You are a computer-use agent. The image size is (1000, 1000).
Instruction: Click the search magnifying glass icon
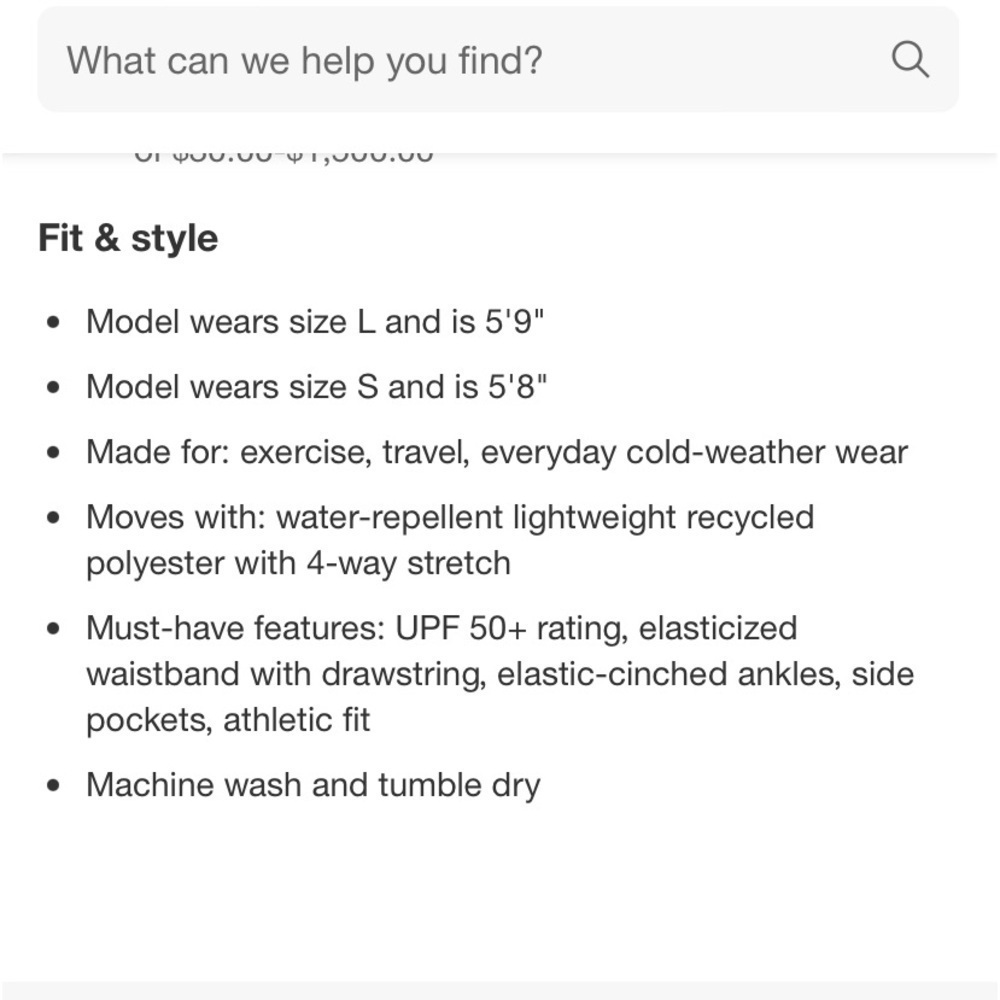(x=910, y=60)
